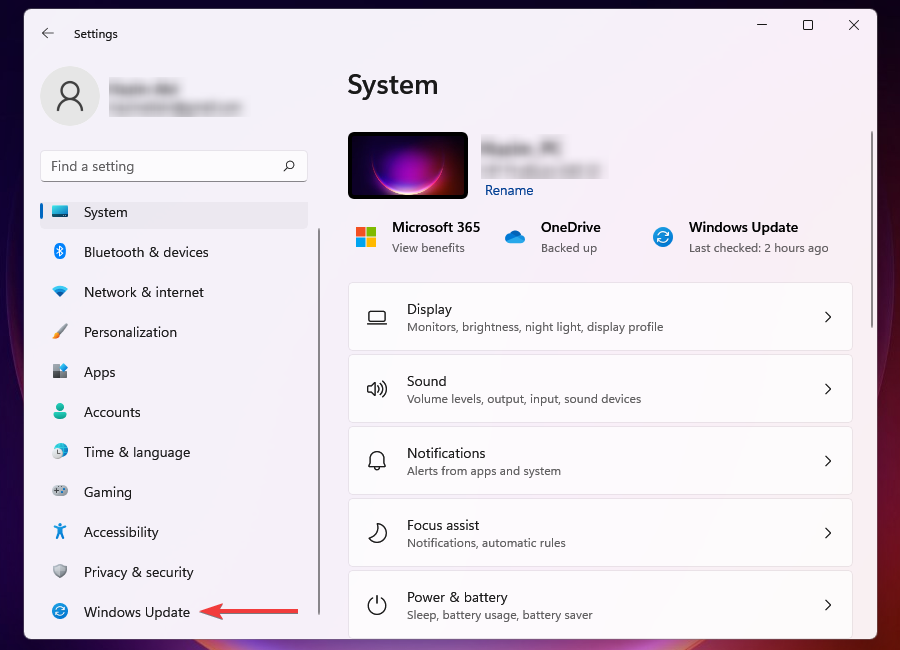Open Windows Update in sidebar

tap(174, 612)
